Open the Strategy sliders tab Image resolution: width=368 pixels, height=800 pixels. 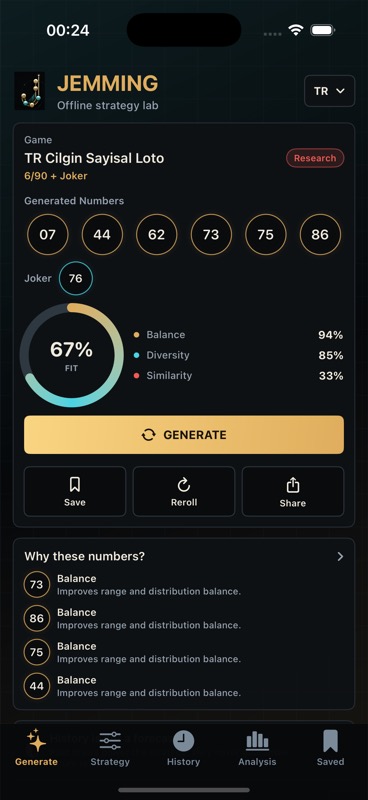coord(110,748)
